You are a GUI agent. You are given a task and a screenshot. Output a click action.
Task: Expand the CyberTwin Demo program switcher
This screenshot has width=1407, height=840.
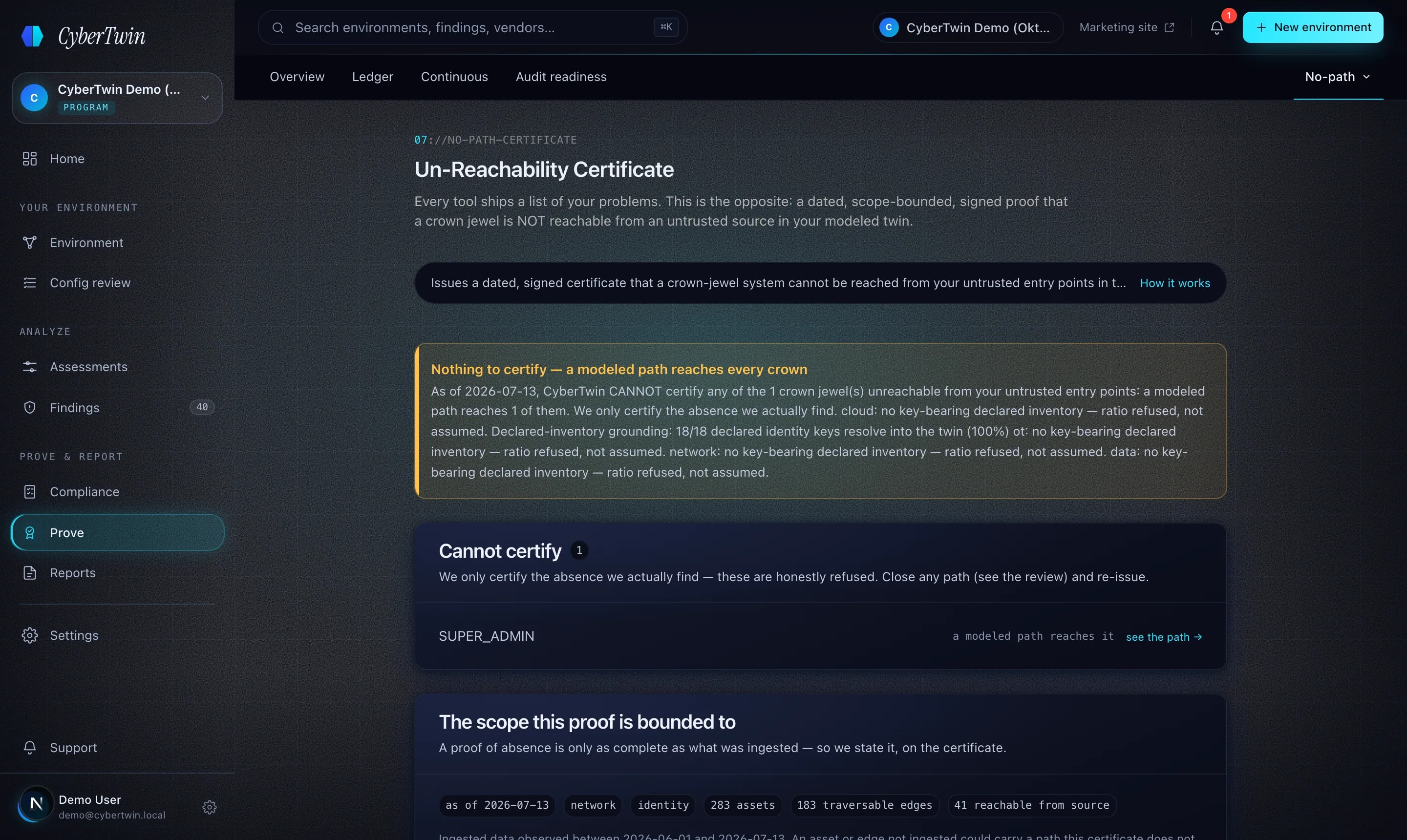pos(117,97)
